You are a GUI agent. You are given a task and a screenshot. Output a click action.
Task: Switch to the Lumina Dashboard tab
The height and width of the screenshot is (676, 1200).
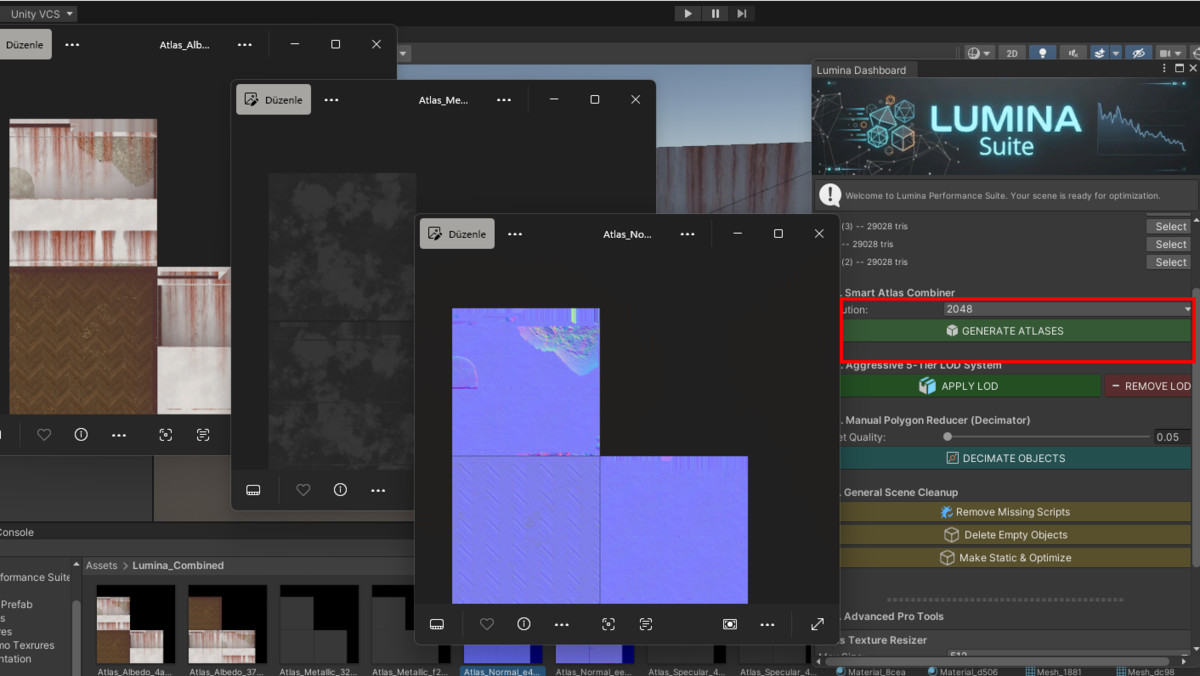861,70
